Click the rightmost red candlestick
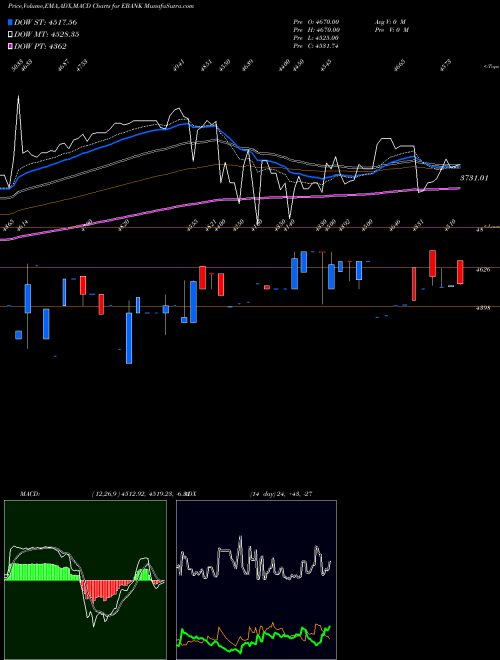Screen dimensions: 500x660 pyautogui.click(x=460, y=272)
